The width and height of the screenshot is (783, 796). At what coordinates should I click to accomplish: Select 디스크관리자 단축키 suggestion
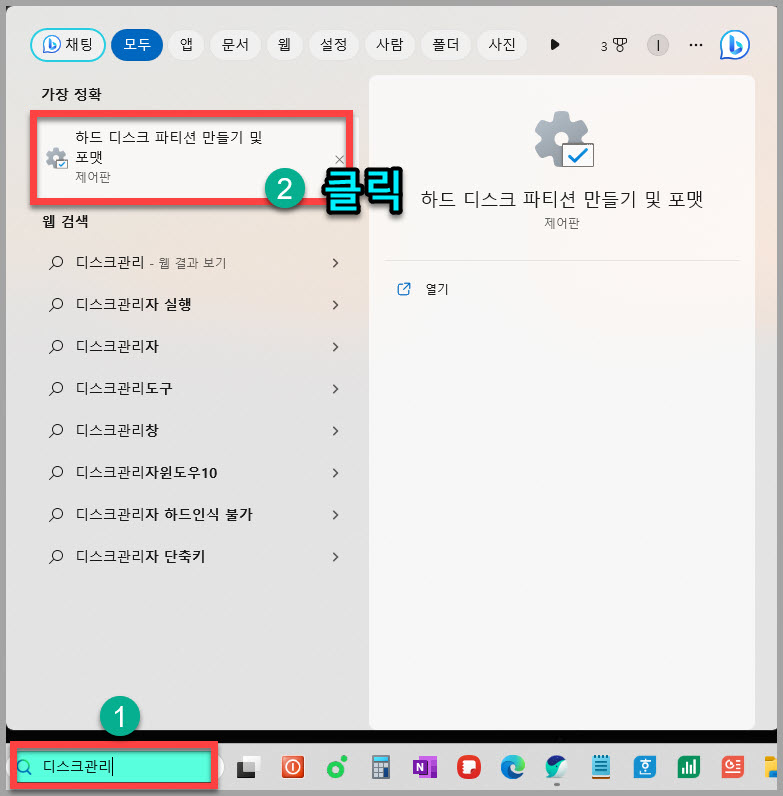coord(141,557)
